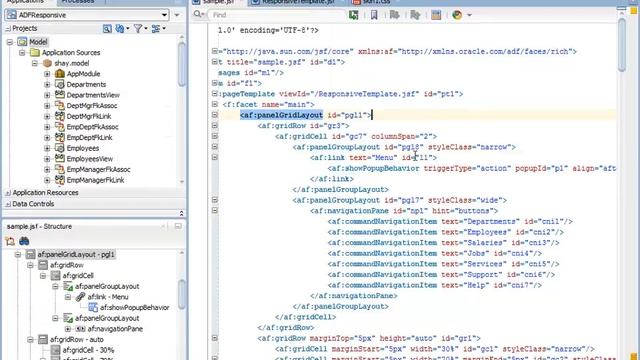The width and height of the screenshot is (640, 360).
Task: Expand Application Resources section
Action: (8, 193)
